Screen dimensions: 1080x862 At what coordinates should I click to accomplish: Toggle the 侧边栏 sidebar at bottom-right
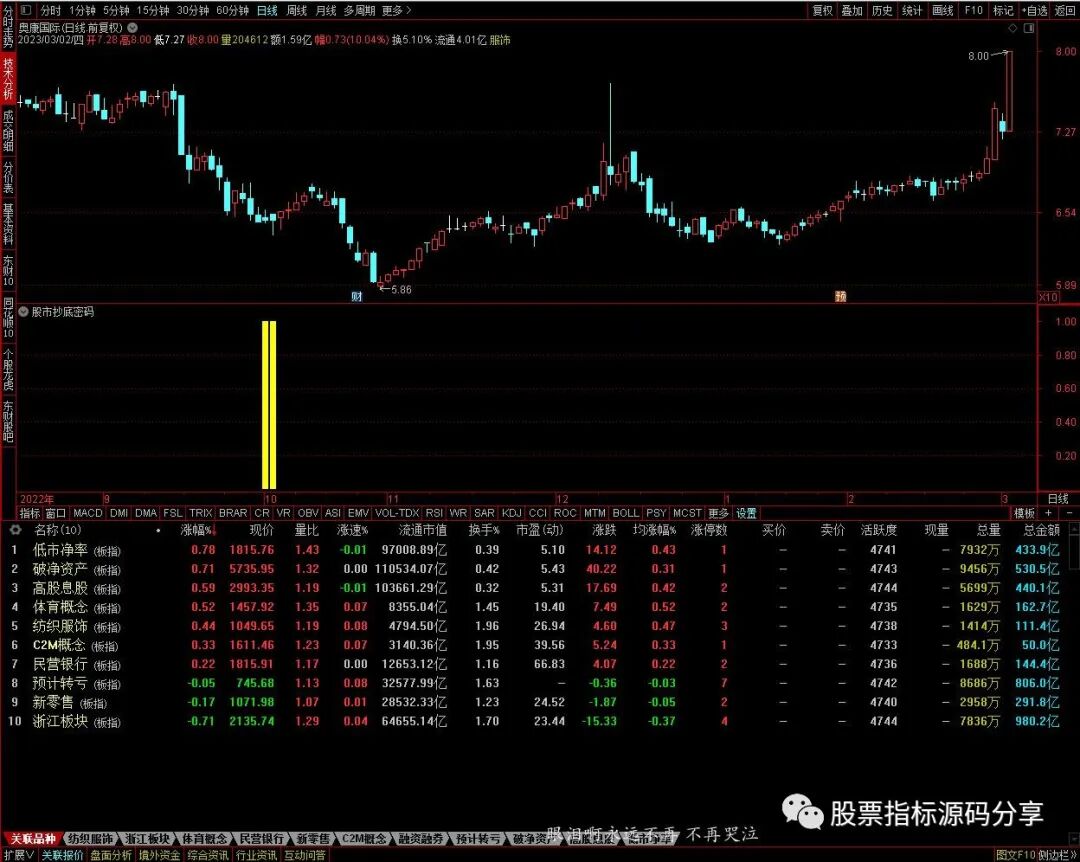(1058, 855)
